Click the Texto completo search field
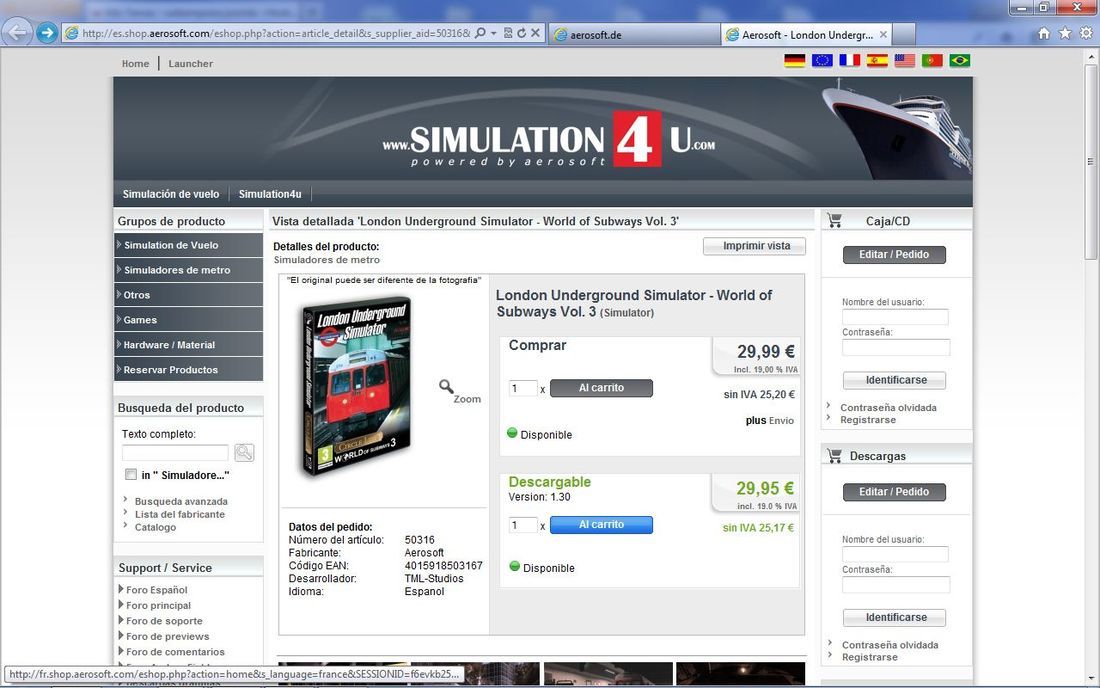1100x688 pixels. coord(175,452)
